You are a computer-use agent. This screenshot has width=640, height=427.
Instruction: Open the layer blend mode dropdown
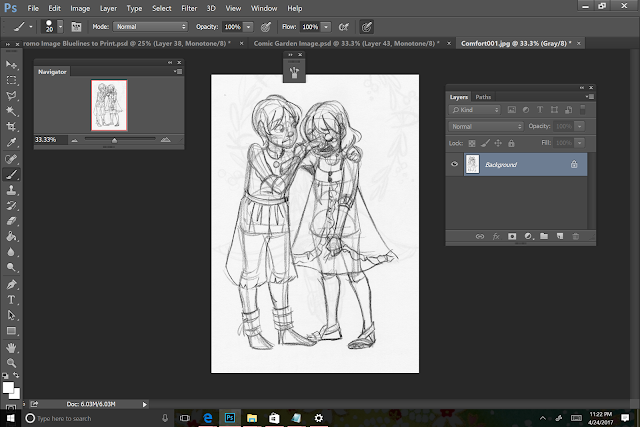click(x=485, y=127)
